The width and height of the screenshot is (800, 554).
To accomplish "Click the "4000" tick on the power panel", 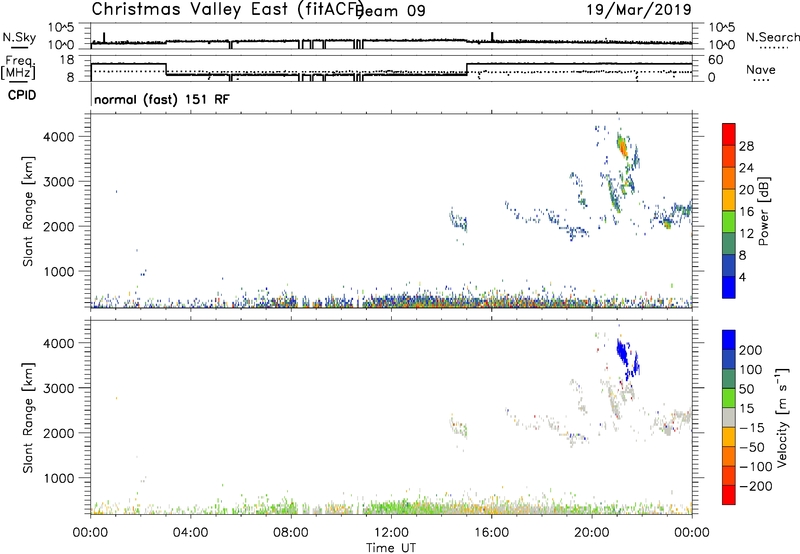I will click(x=59, y=137).
